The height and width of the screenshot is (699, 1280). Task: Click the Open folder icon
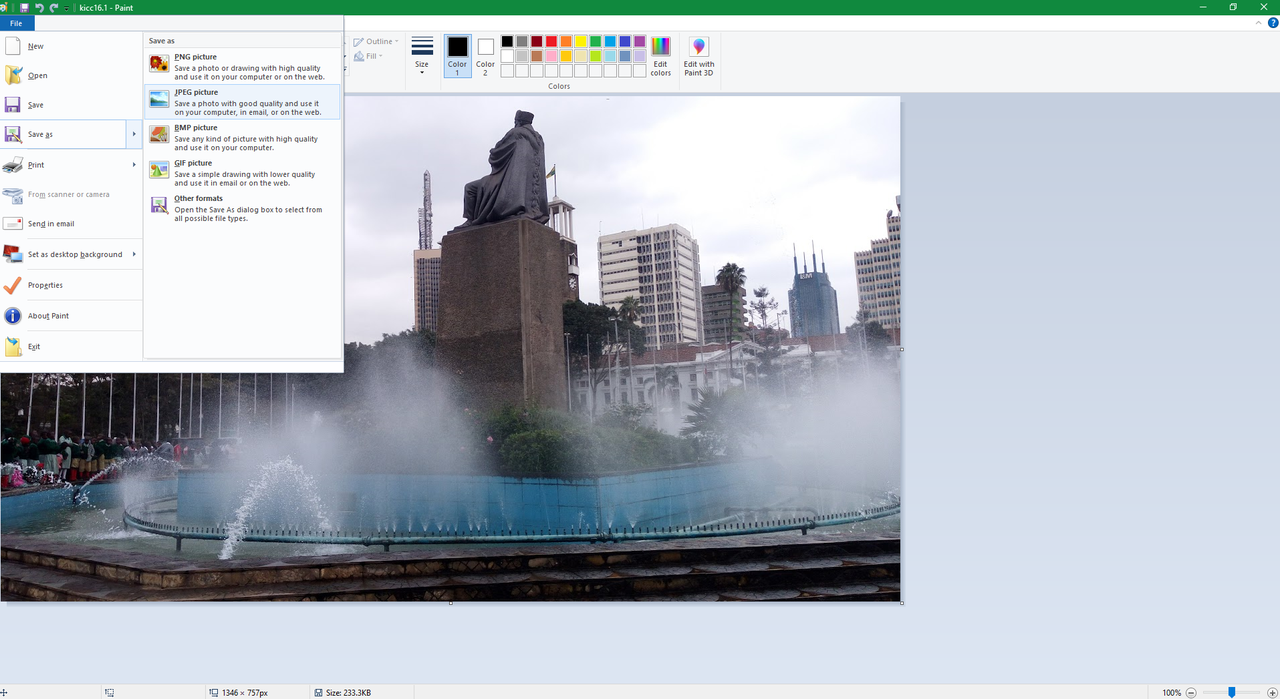pos(13,75)
